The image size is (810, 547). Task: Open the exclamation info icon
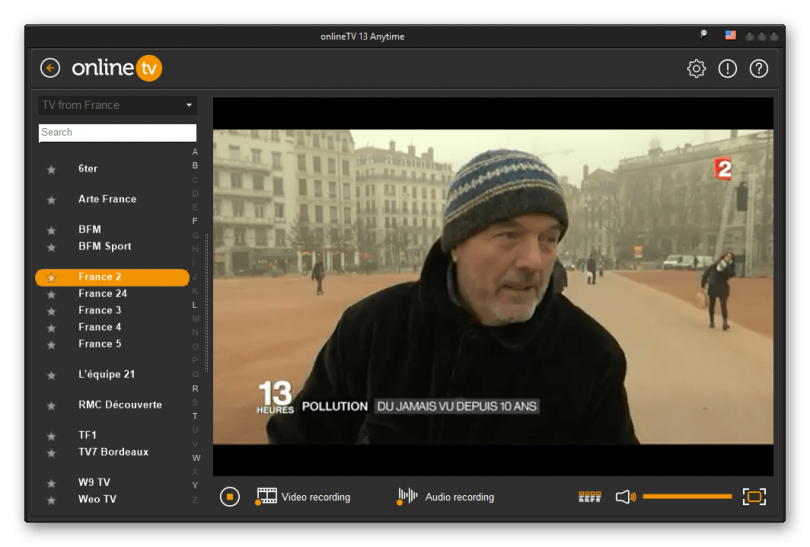(727, 68)
